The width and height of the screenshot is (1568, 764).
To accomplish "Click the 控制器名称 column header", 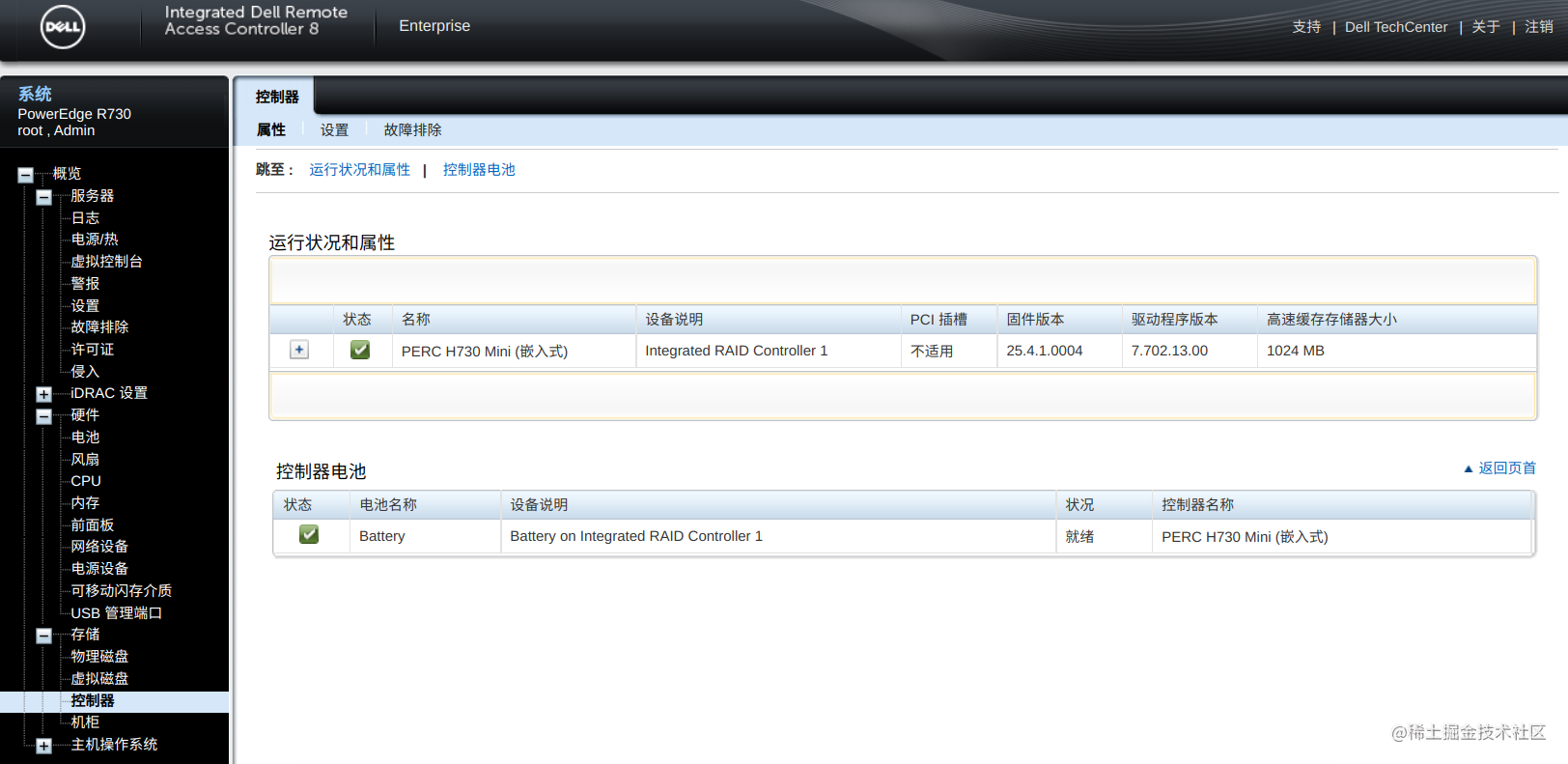I will (x=1197, y=504).
